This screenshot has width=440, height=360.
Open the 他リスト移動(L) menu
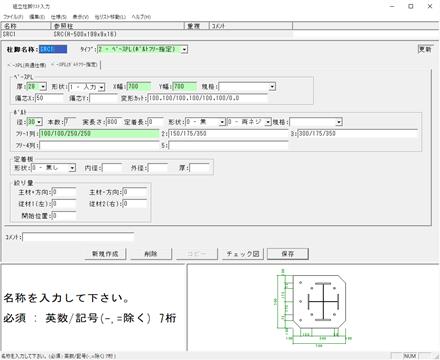coord(110,17)
